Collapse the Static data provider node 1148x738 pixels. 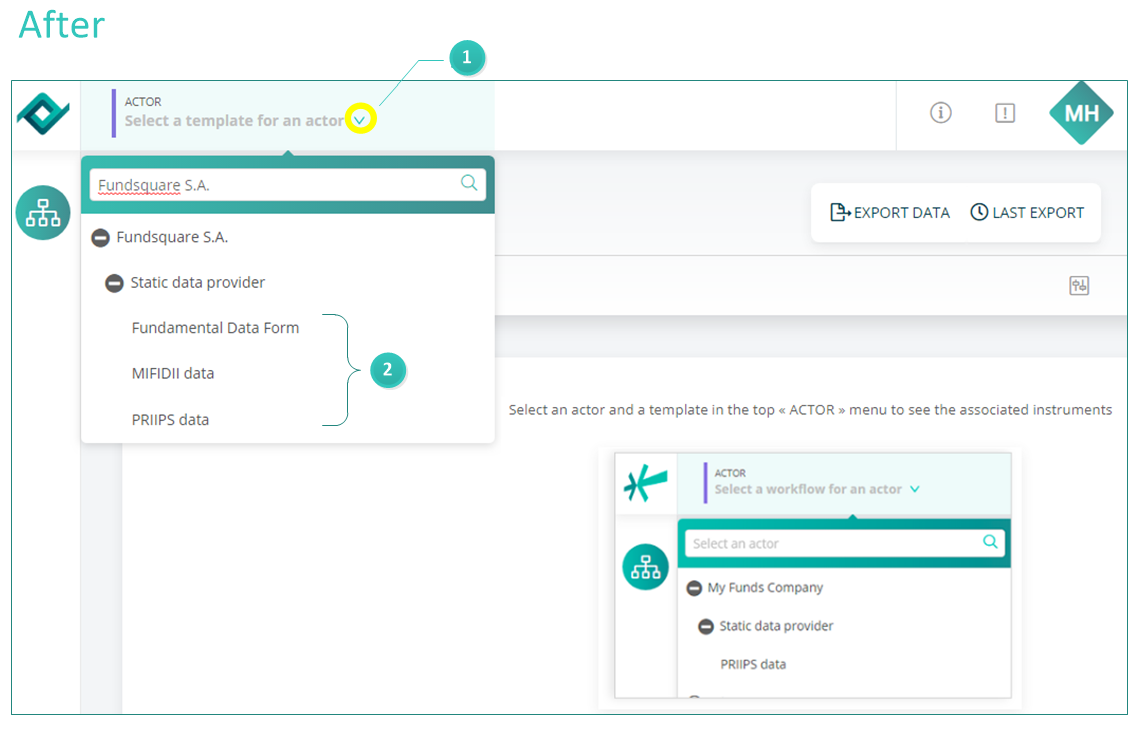point(114,283)
